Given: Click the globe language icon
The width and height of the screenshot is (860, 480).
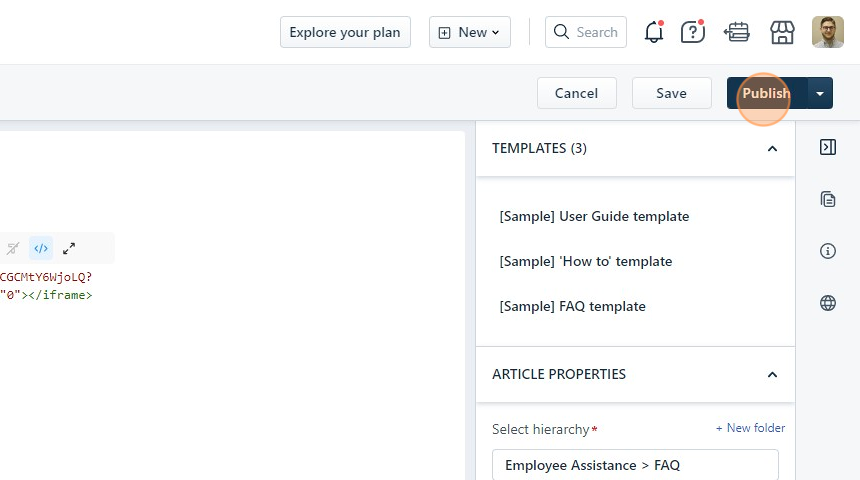Looking at the screenshot, I should [828, 303].
